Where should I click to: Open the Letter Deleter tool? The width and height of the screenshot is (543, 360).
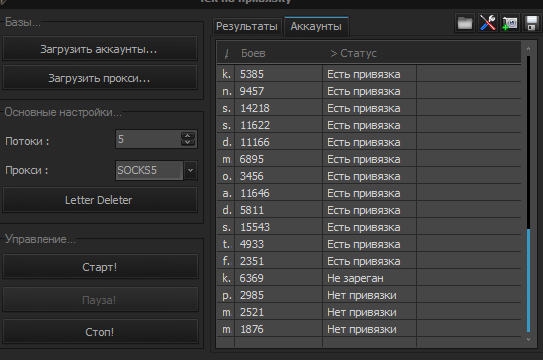[100, 200]
